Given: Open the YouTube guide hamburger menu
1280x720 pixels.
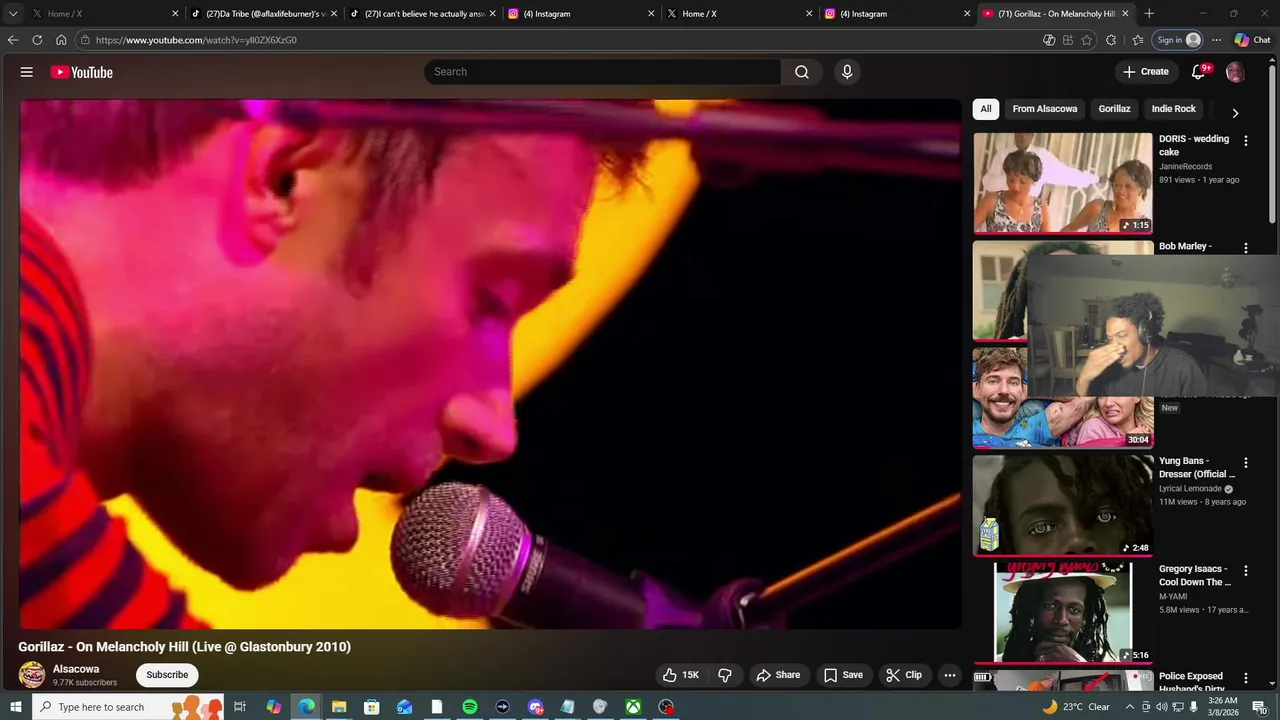Looking at the screenshot, I should (27, 72).
